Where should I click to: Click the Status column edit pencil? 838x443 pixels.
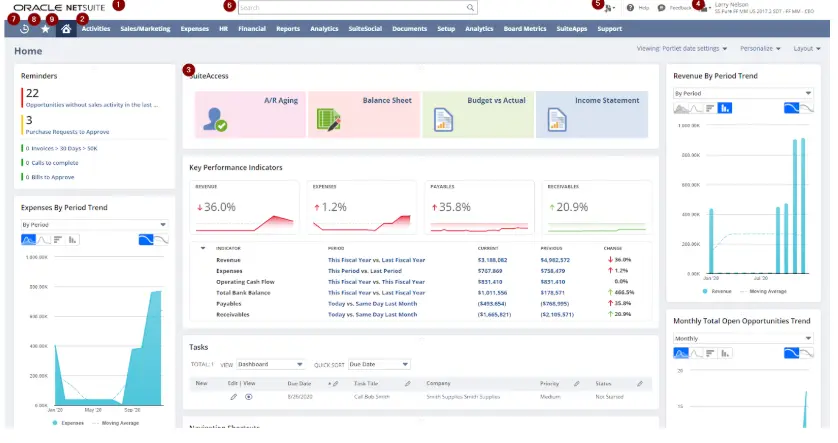[x=640, y=384]
